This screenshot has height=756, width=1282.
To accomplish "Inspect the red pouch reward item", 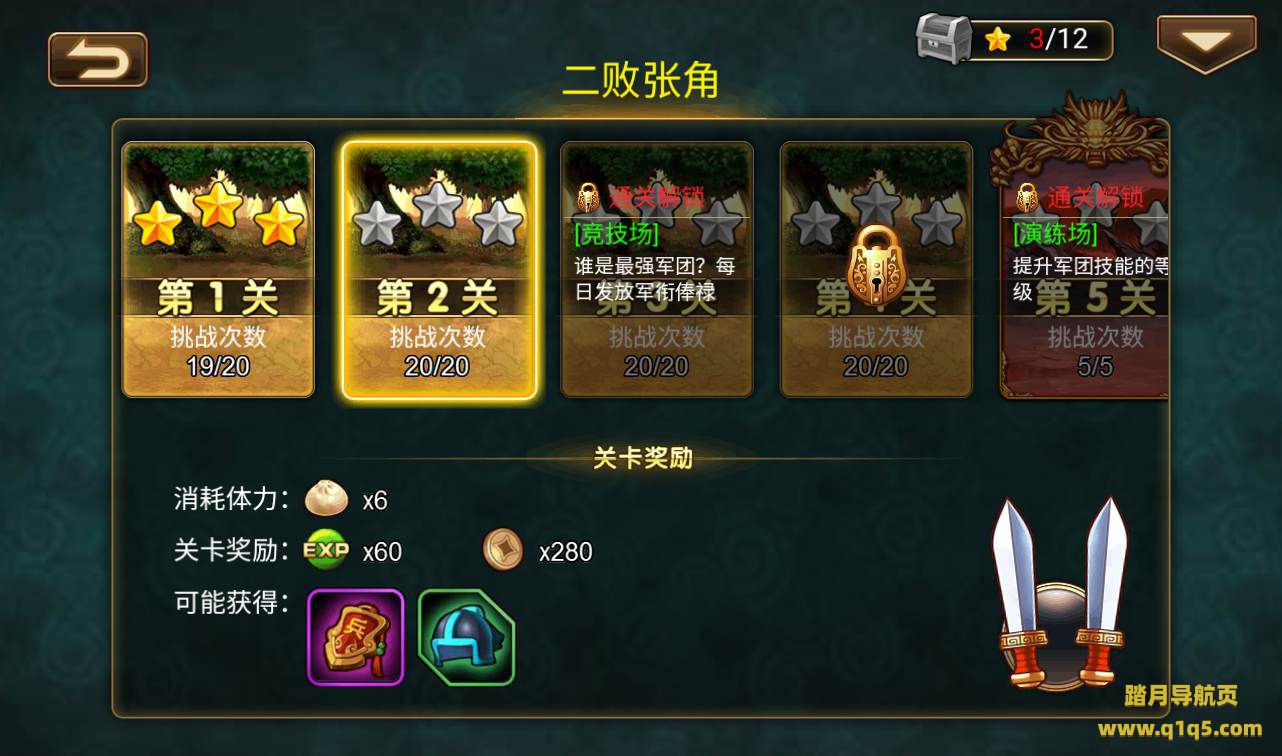I will pyautogui.click(x=355, y=637).
